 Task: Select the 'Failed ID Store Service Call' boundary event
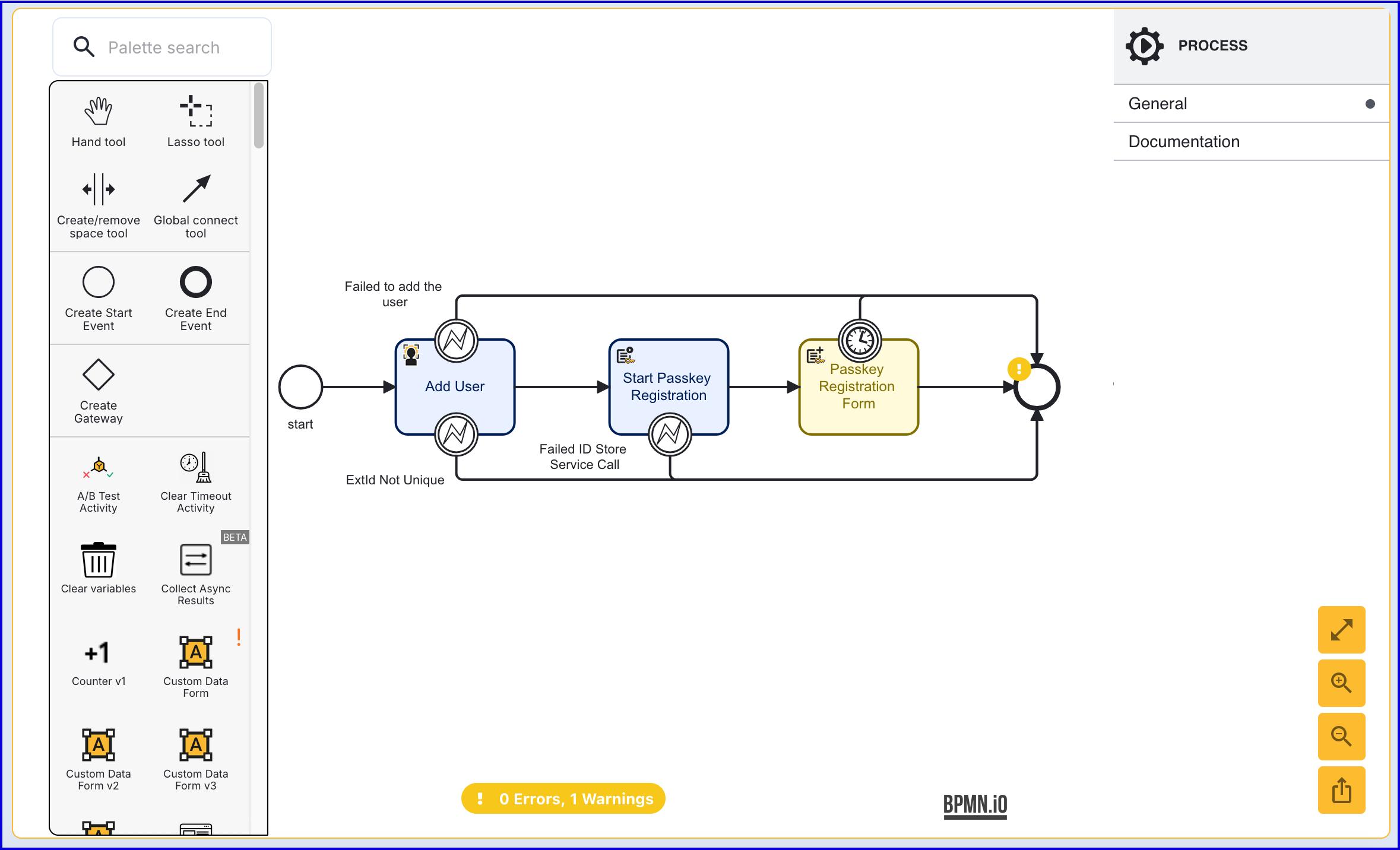click(670, 434)
